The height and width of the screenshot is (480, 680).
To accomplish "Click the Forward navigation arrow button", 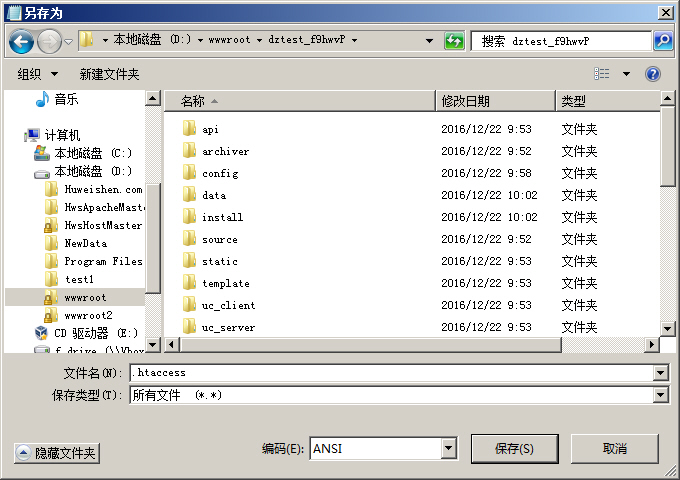I will [x=49, y=42].
